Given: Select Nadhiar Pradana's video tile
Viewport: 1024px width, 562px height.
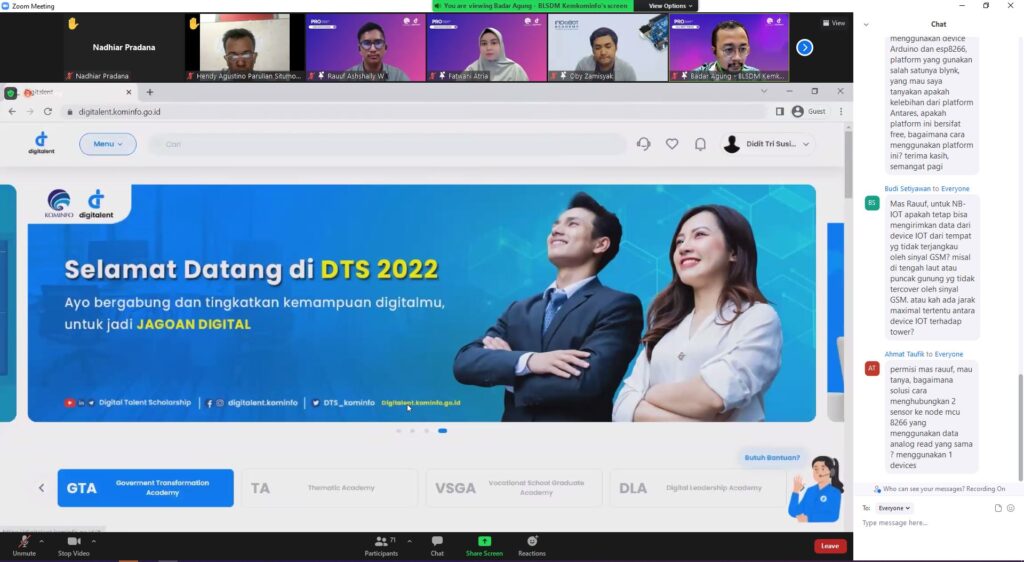Looking at the screenshot, I should pyautogui.click(x=123, y=48).
